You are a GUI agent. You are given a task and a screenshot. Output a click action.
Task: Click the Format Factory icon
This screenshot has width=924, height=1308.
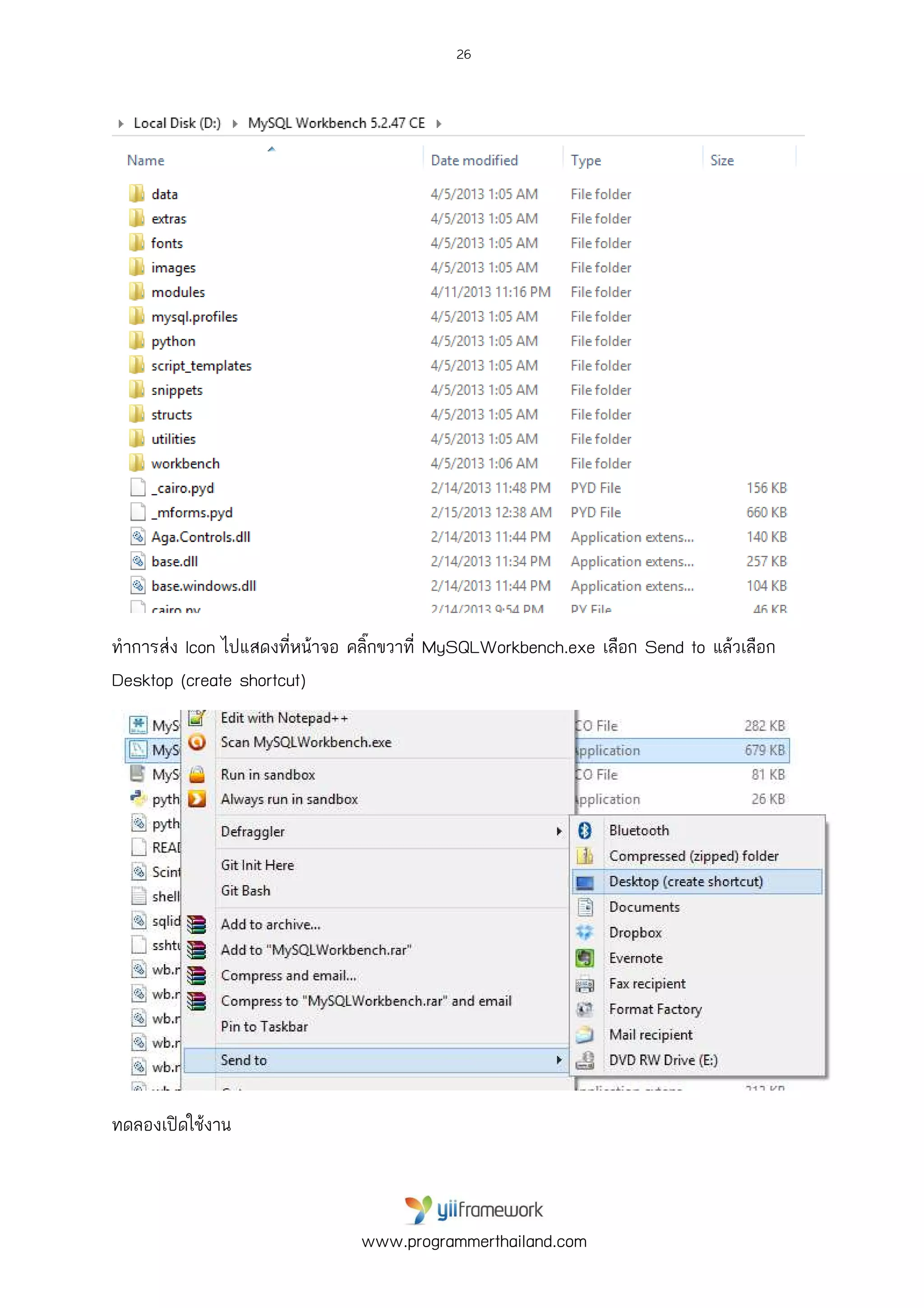click(585, 1010)
